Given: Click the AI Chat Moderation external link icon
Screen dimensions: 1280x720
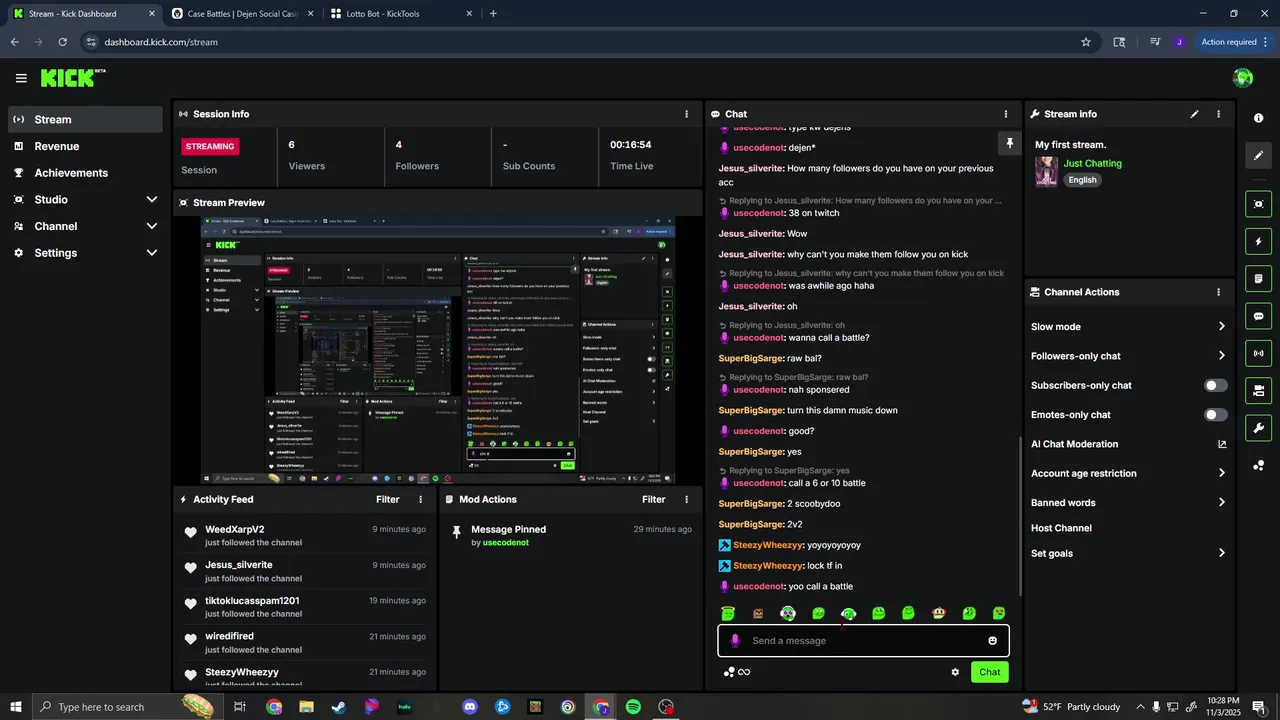Looking at the screenshot, I should (x=1222, y=444).
